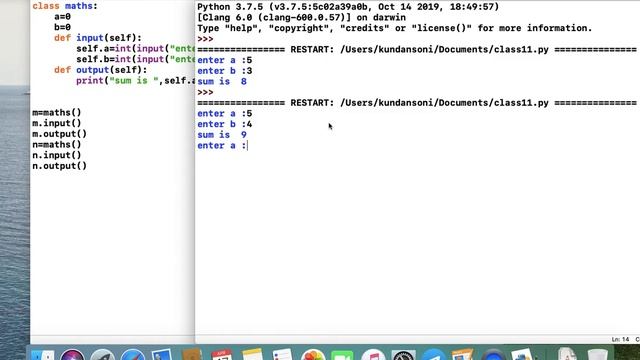Click the 'enter b :4' shell output

point(224,124)
